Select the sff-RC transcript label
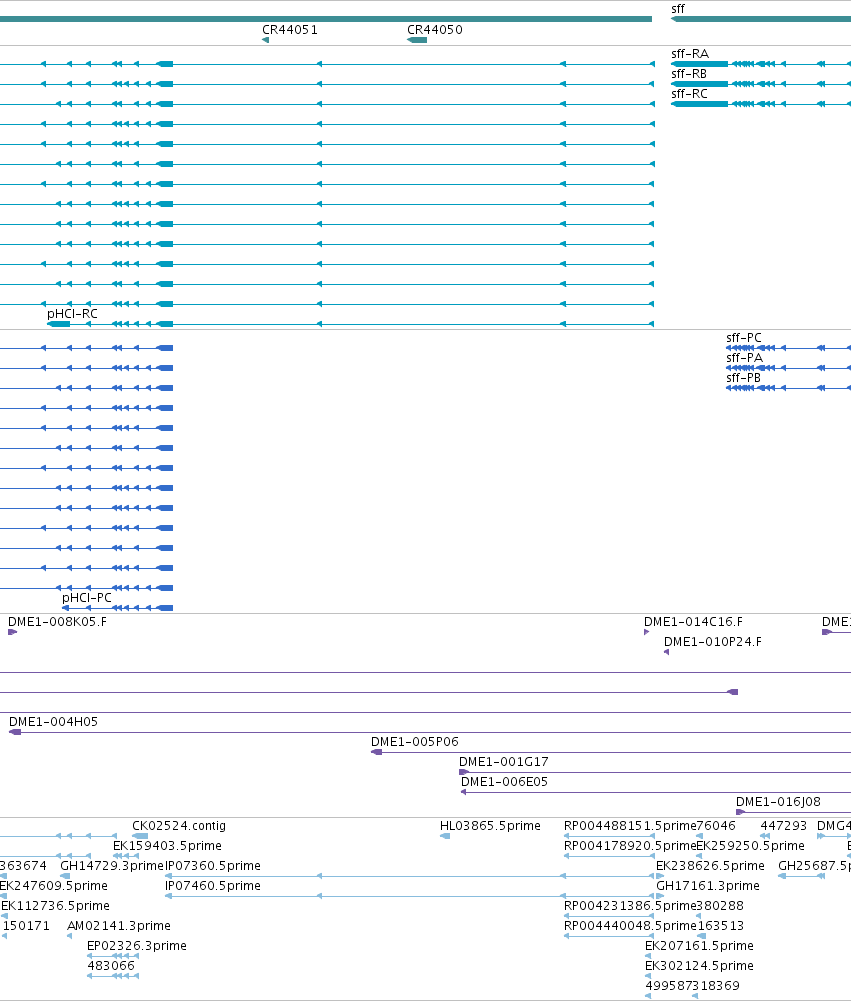851x1001 pixels. click(689, 94)
